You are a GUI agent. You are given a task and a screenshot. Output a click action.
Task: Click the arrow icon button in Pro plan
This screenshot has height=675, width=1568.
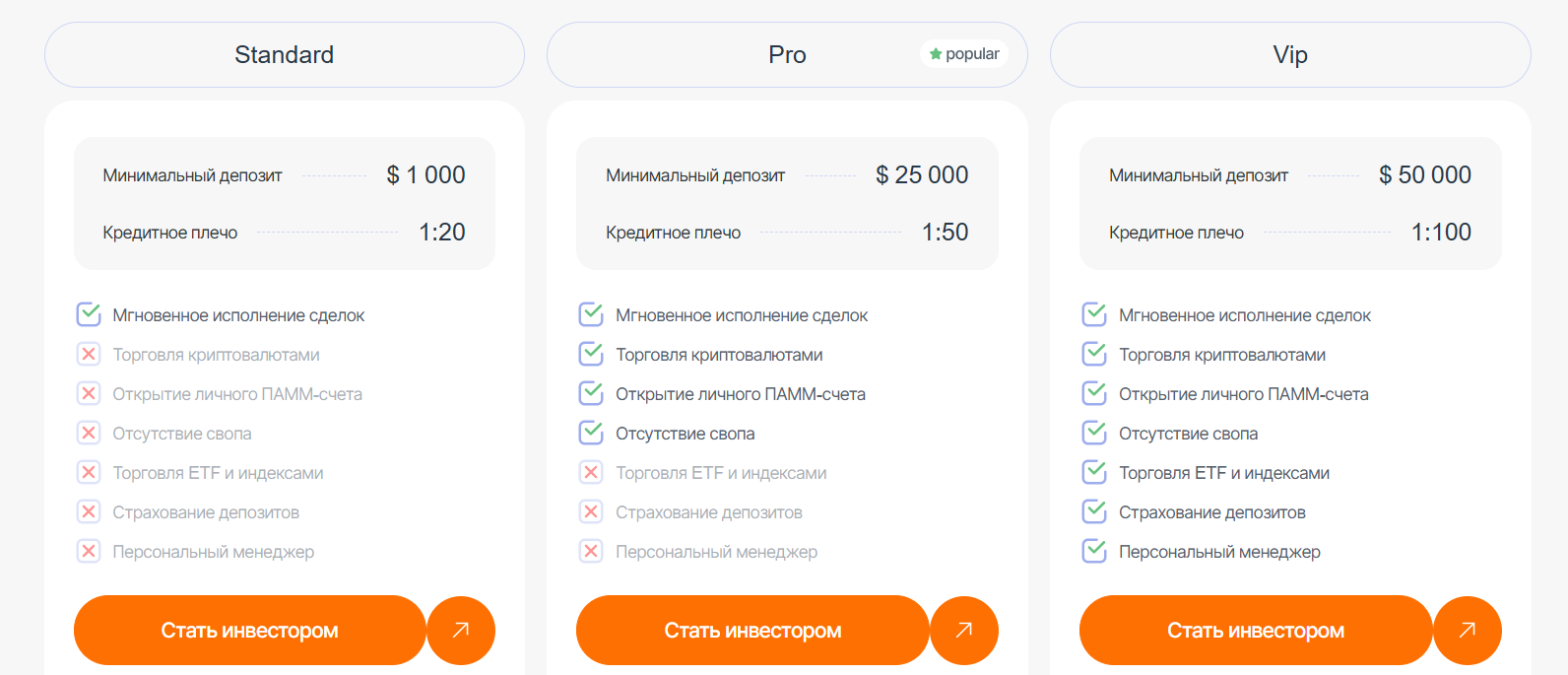pos(964,630)
